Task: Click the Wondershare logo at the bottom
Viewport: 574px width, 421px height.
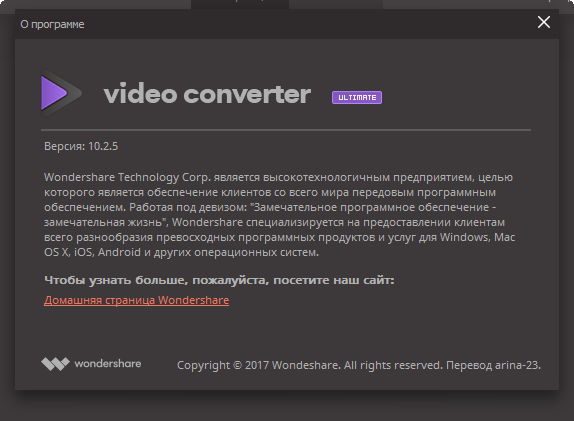Action: click(91, 364)
